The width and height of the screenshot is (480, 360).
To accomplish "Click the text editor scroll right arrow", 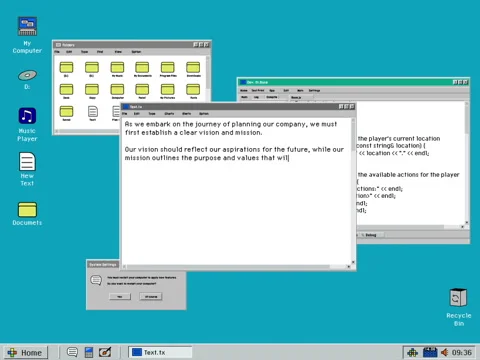I will point(349,267).
